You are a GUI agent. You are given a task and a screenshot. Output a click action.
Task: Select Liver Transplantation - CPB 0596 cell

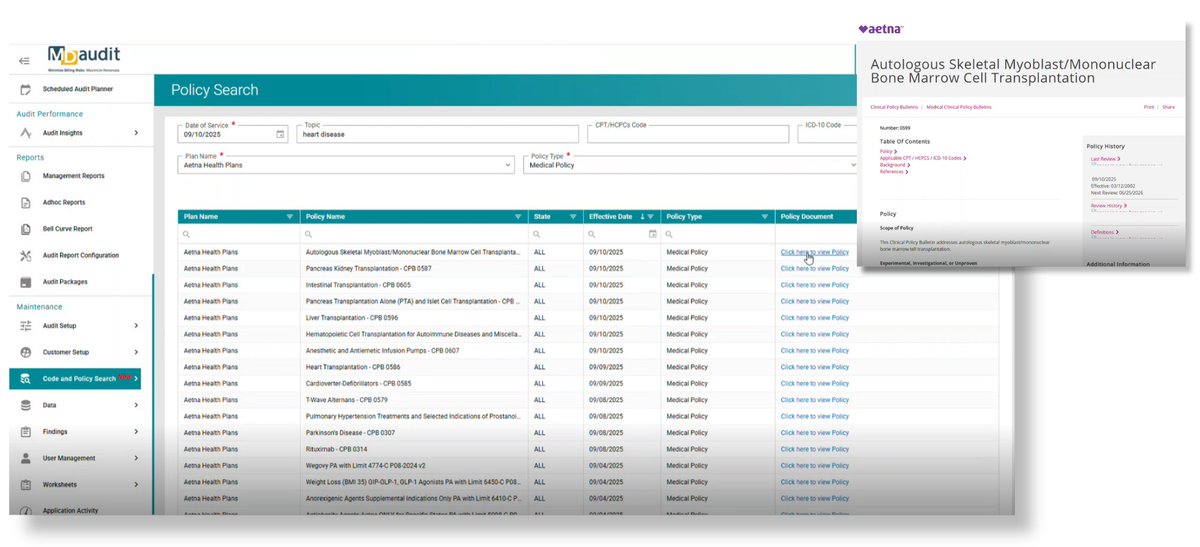tap(413, 317)
